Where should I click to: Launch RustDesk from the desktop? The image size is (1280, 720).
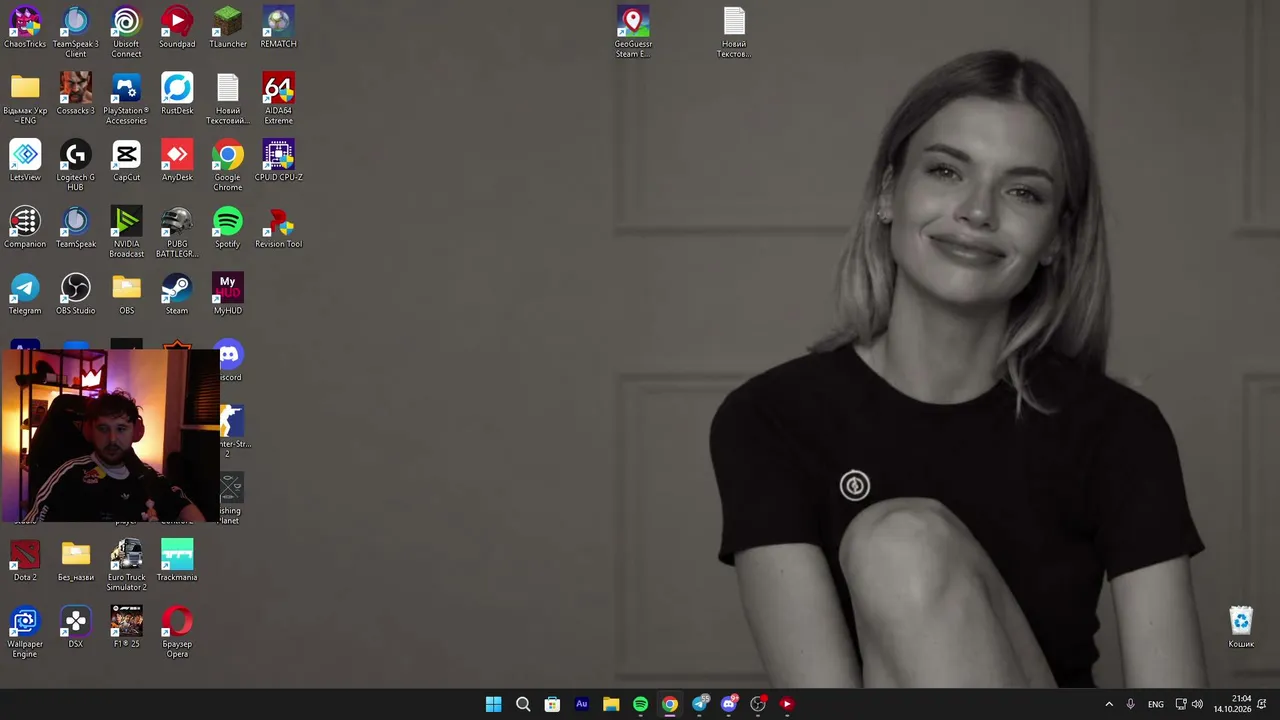(177, 94)
